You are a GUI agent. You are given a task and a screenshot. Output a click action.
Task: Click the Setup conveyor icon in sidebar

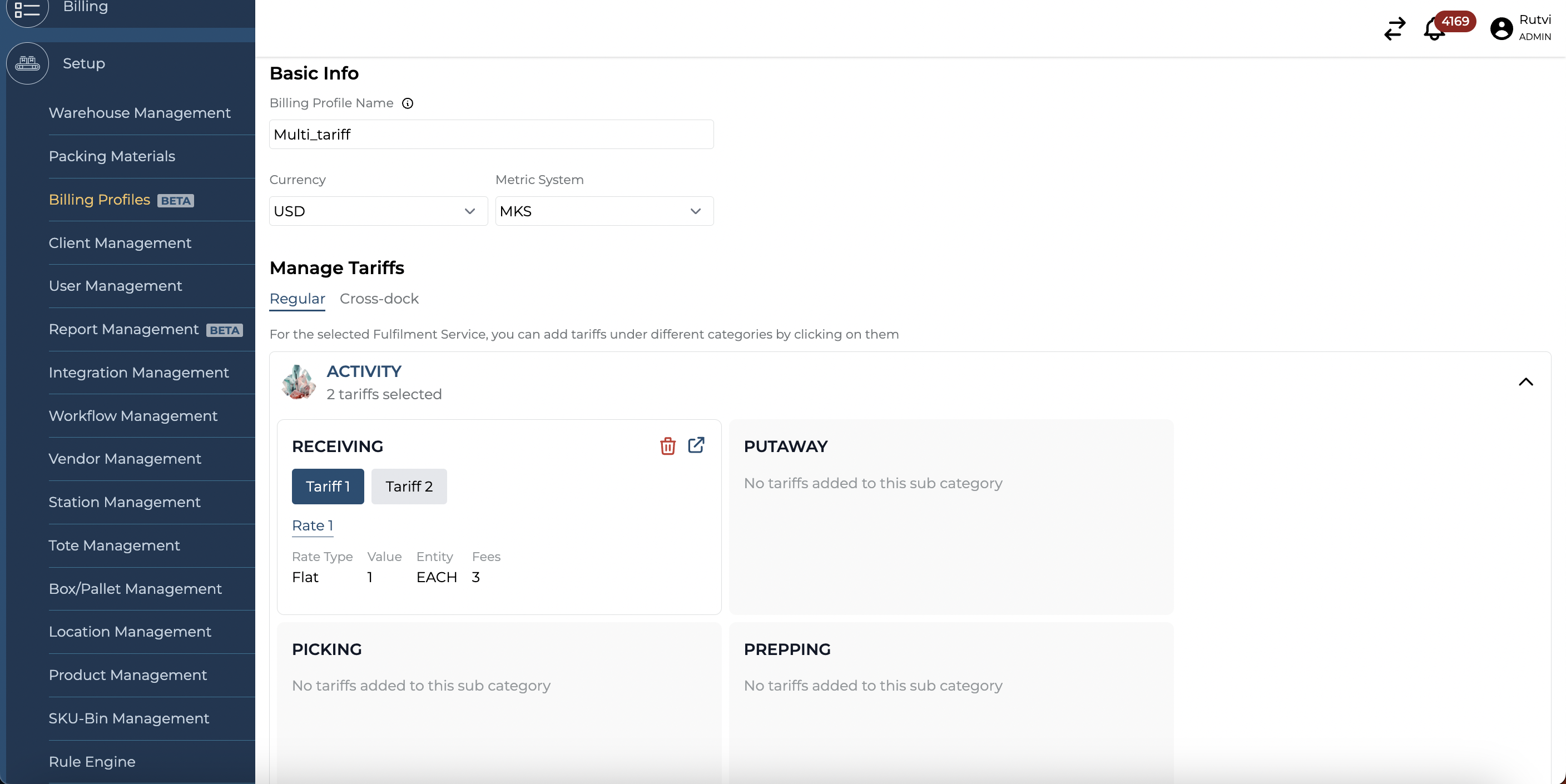(27, 63)
